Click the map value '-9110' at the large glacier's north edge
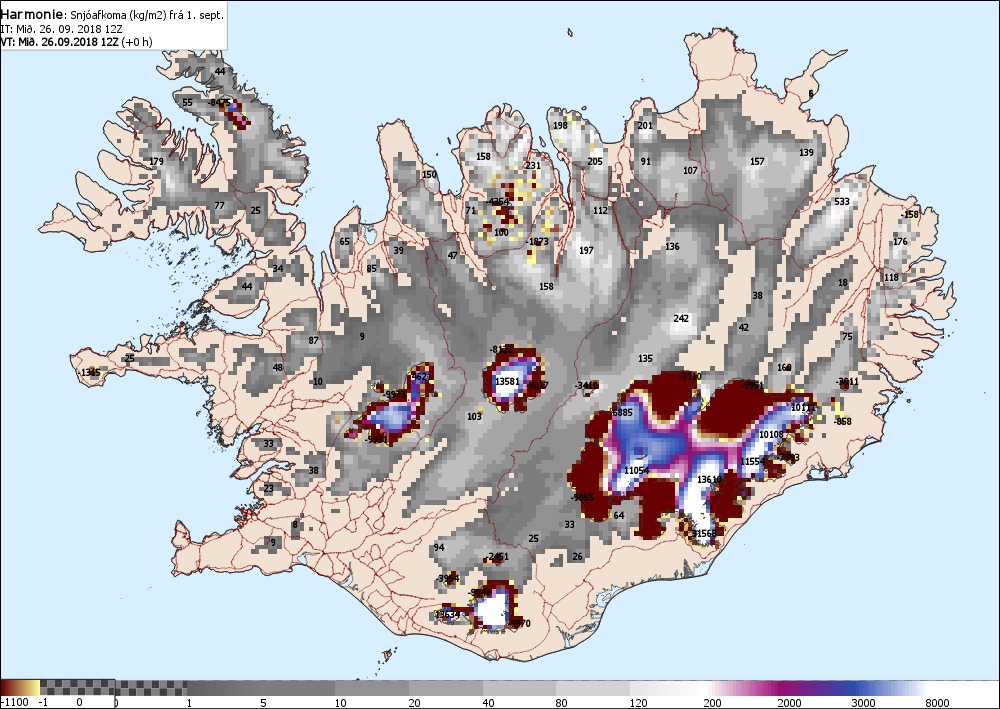 tap(690, 376)
